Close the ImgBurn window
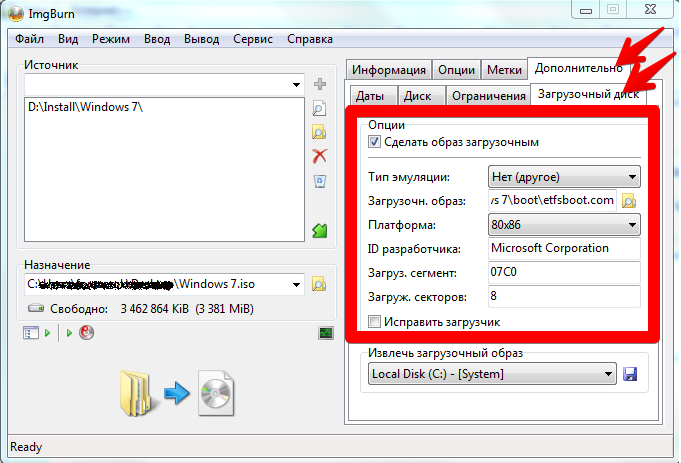Screen dimensions: 681x463 click(x=650, y=10)
